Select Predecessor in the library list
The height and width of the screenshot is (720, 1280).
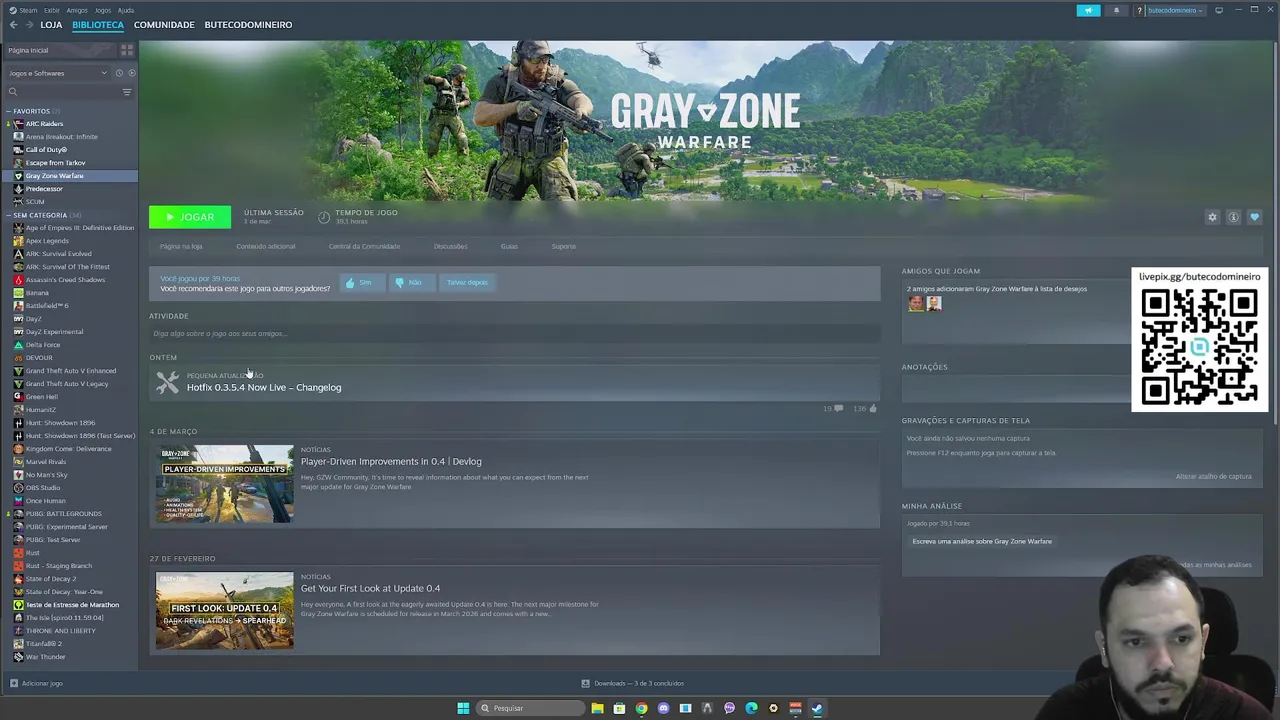tap(44, 189)
